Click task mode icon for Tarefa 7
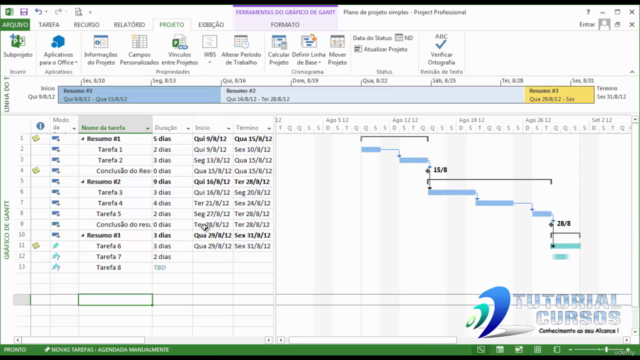 coord(56,256)
